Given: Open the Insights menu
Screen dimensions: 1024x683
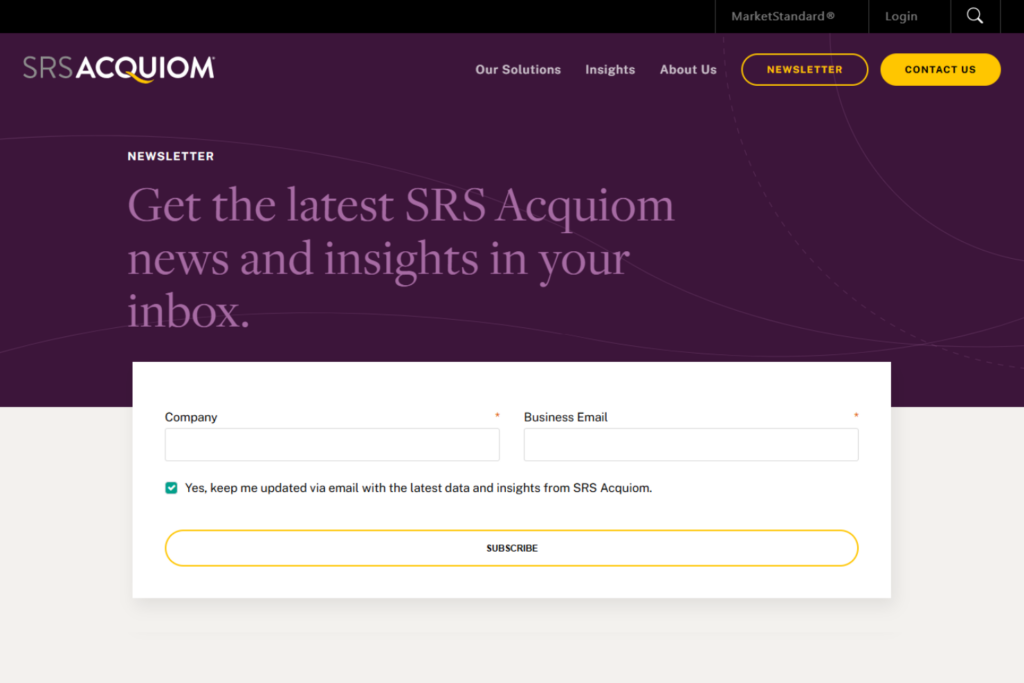Looking at the screenshot, I should pyautogui.click(x=610, y=69).
